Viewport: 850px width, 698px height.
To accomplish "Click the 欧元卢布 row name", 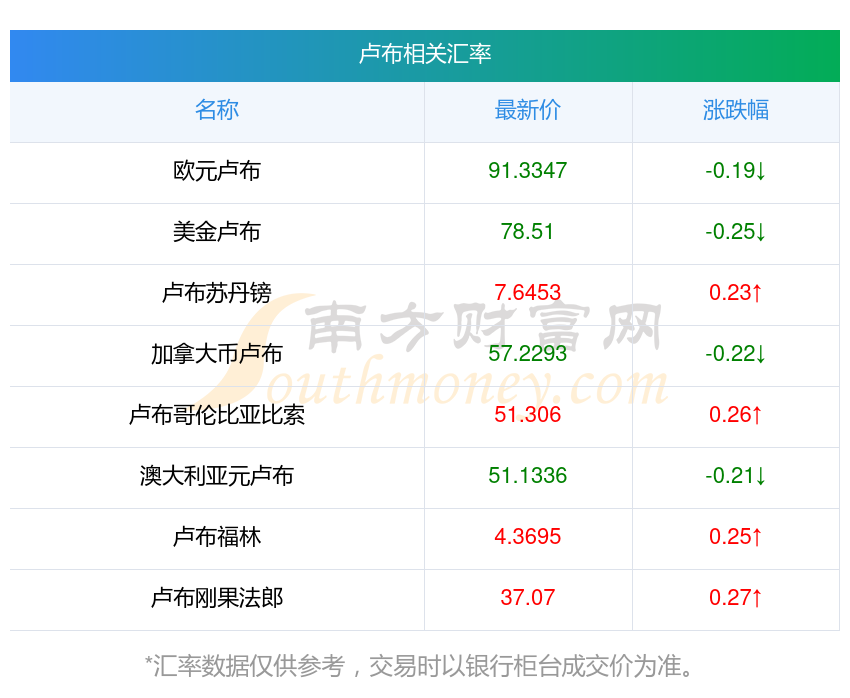I will (x=217, y=171).
